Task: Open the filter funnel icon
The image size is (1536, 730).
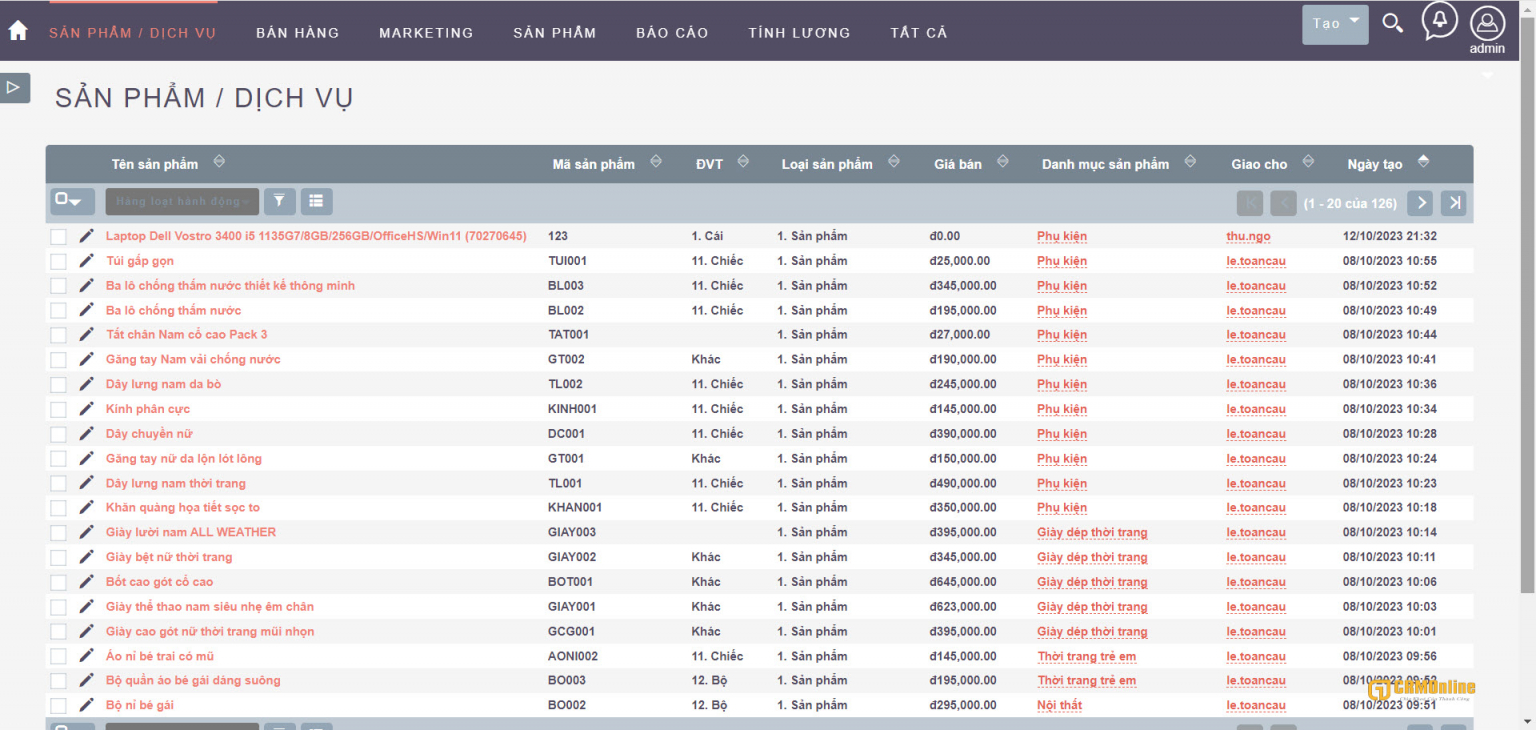Action: tap(279, 201)
